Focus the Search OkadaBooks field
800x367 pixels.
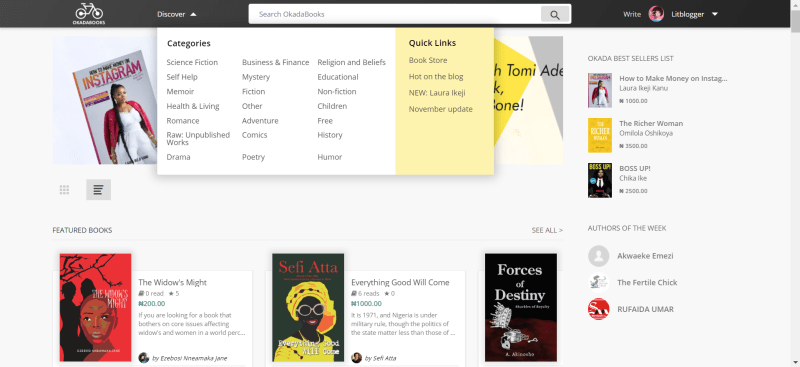point(395,14)
